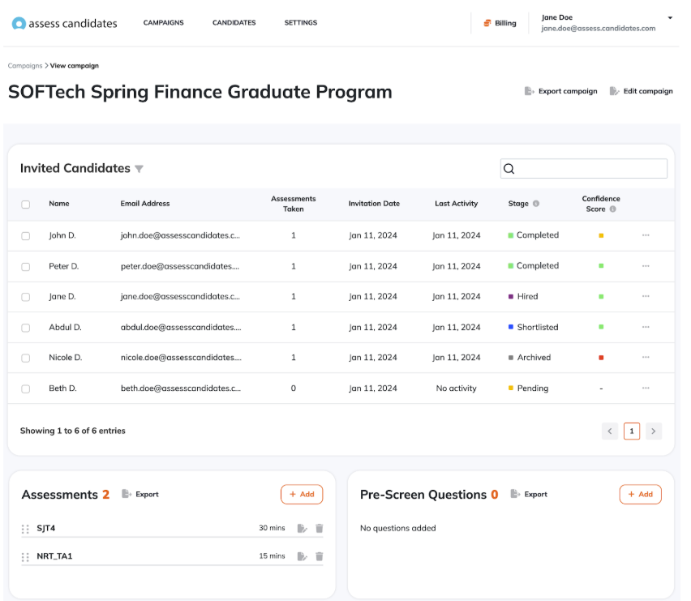691x601 pixels.
Task: Open the Jane Doe account menu arrow
Action: click(x=670, y=18)
